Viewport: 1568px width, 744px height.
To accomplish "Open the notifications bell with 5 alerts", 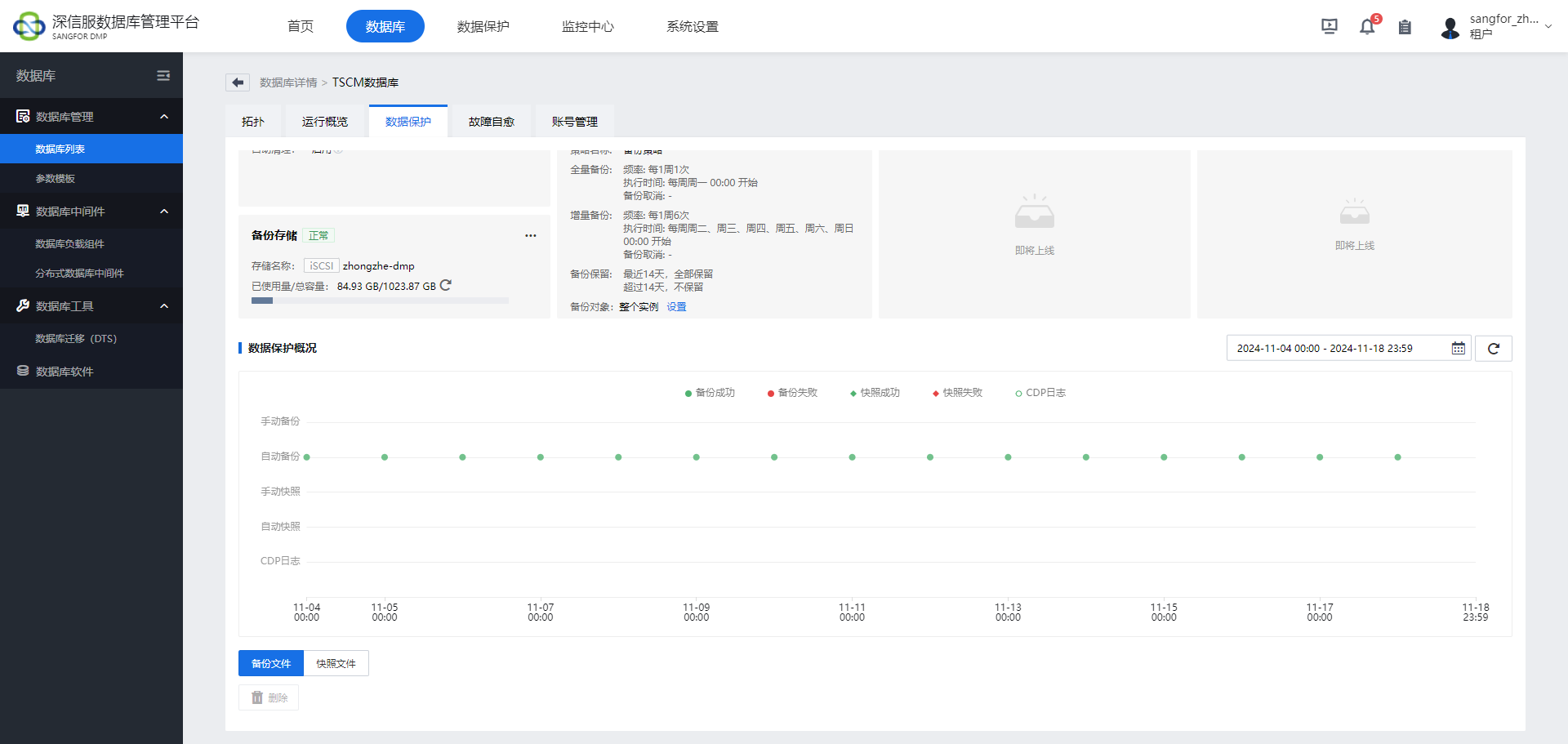I will (1367, 26).
